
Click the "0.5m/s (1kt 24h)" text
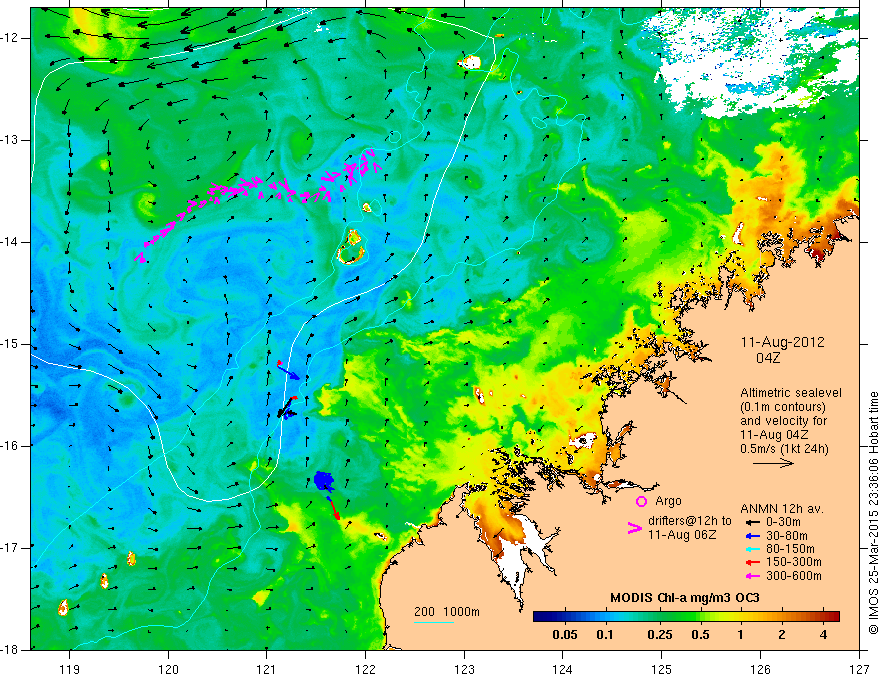[x=784, y=449]
